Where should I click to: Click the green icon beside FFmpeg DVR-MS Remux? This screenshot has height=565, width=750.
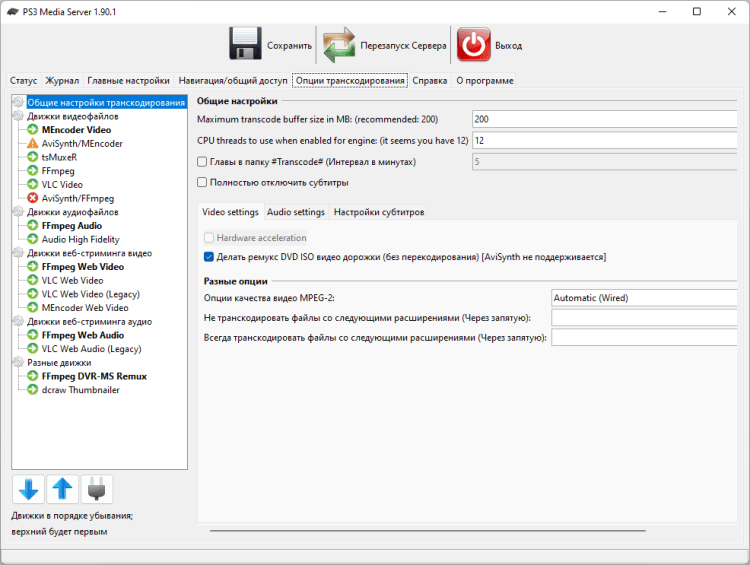(x=33, y=376)
